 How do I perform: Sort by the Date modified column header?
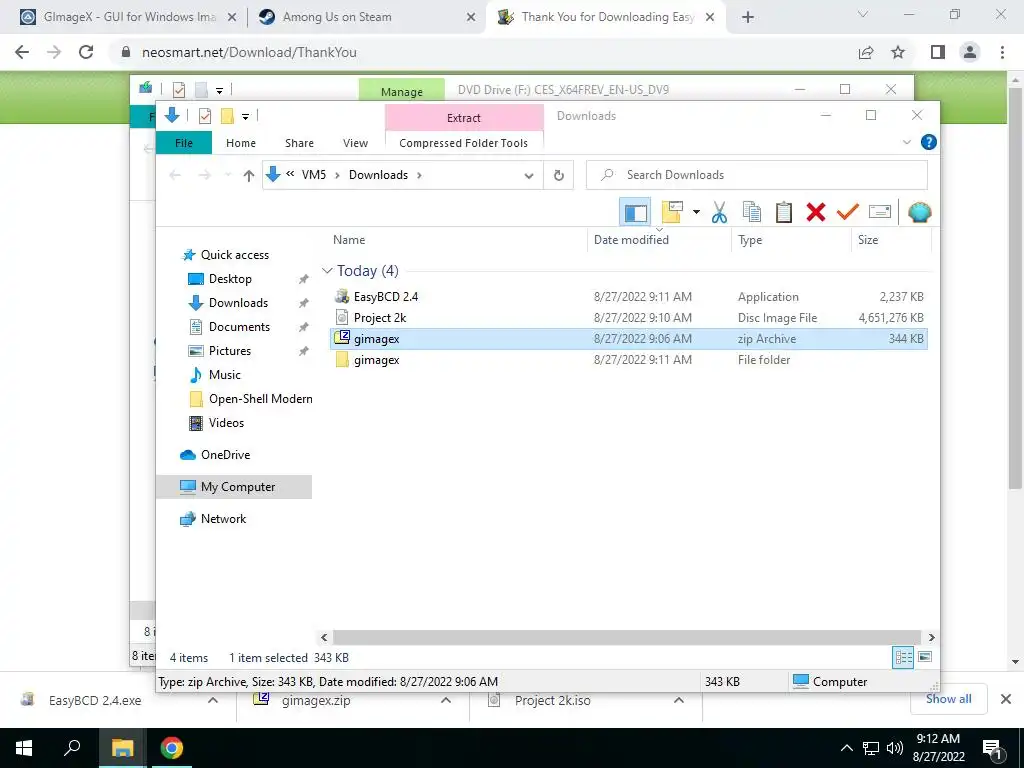tap(660, 240)
